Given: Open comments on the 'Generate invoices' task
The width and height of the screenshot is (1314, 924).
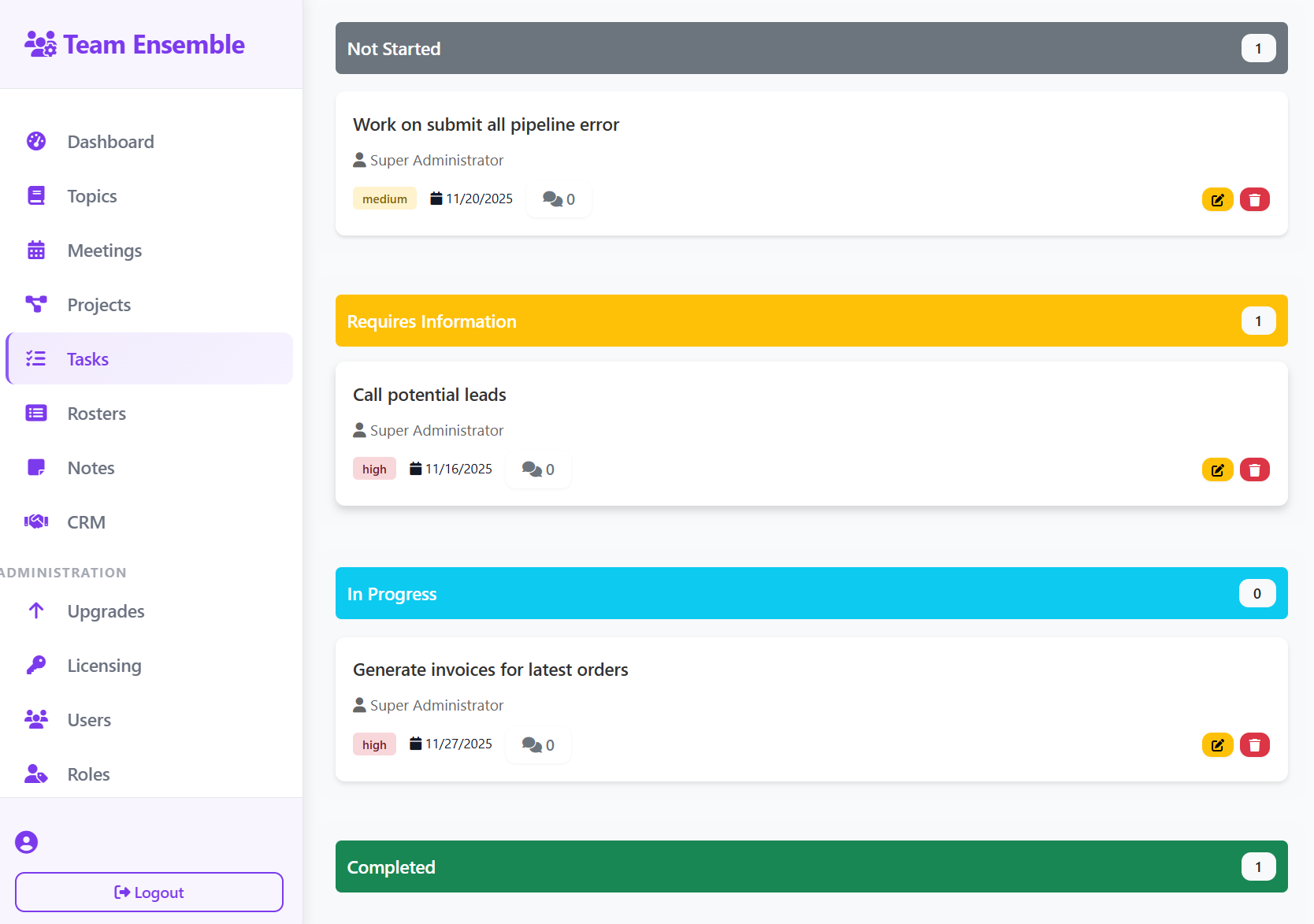Looking at the screenshot, I should click(538, 745).
